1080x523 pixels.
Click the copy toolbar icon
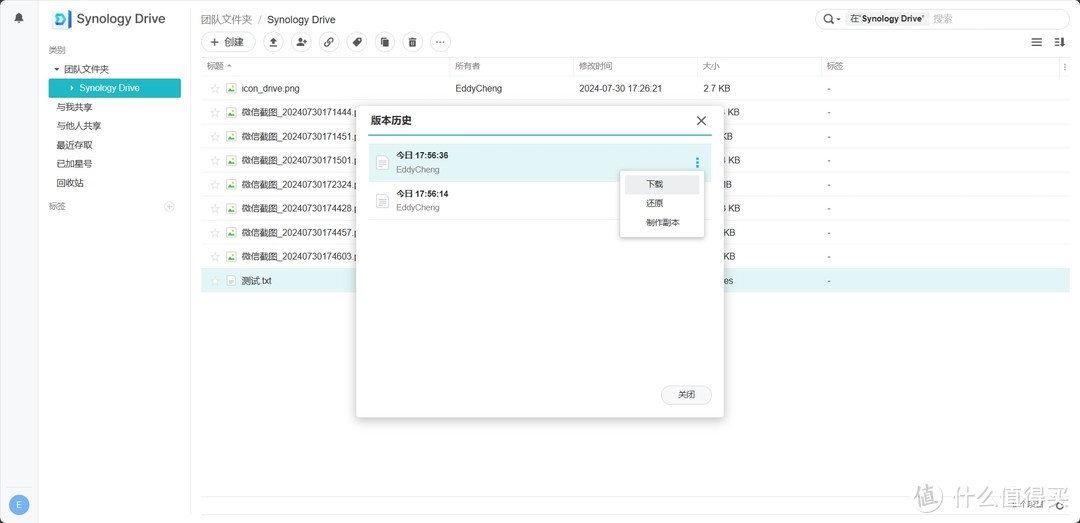[384, 42]
